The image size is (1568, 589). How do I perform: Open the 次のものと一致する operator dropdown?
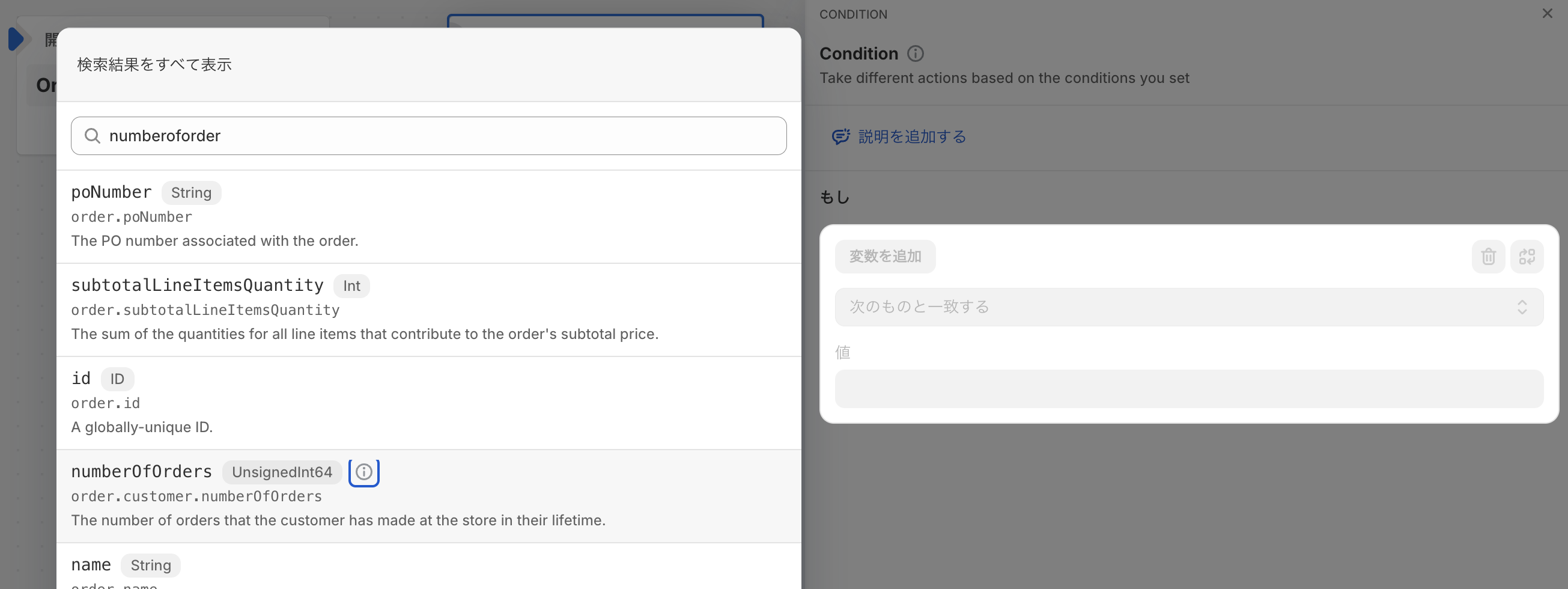tap(1188, 307)
